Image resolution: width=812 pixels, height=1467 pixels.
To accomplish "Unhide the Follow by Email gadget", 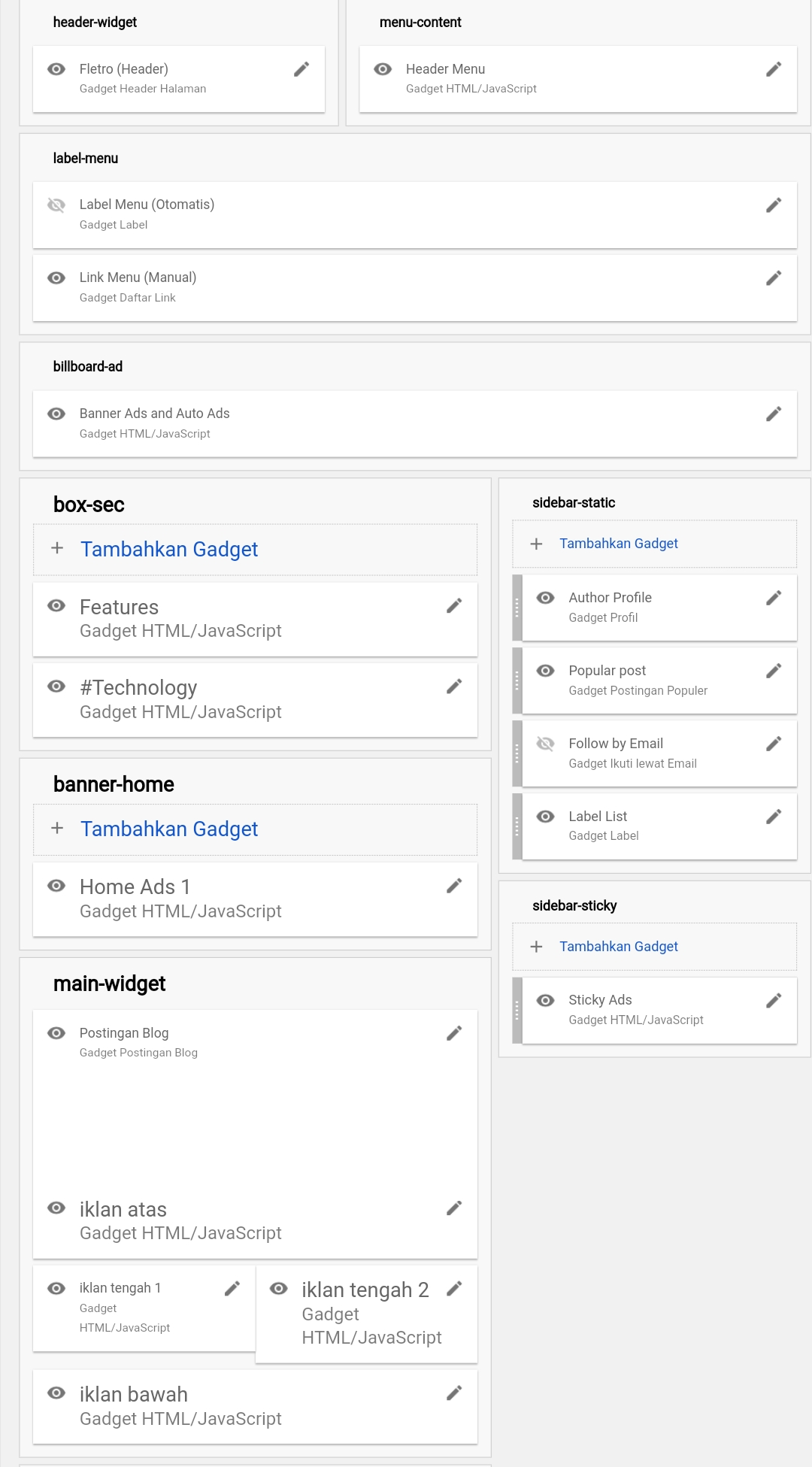I will coord(546,744).
